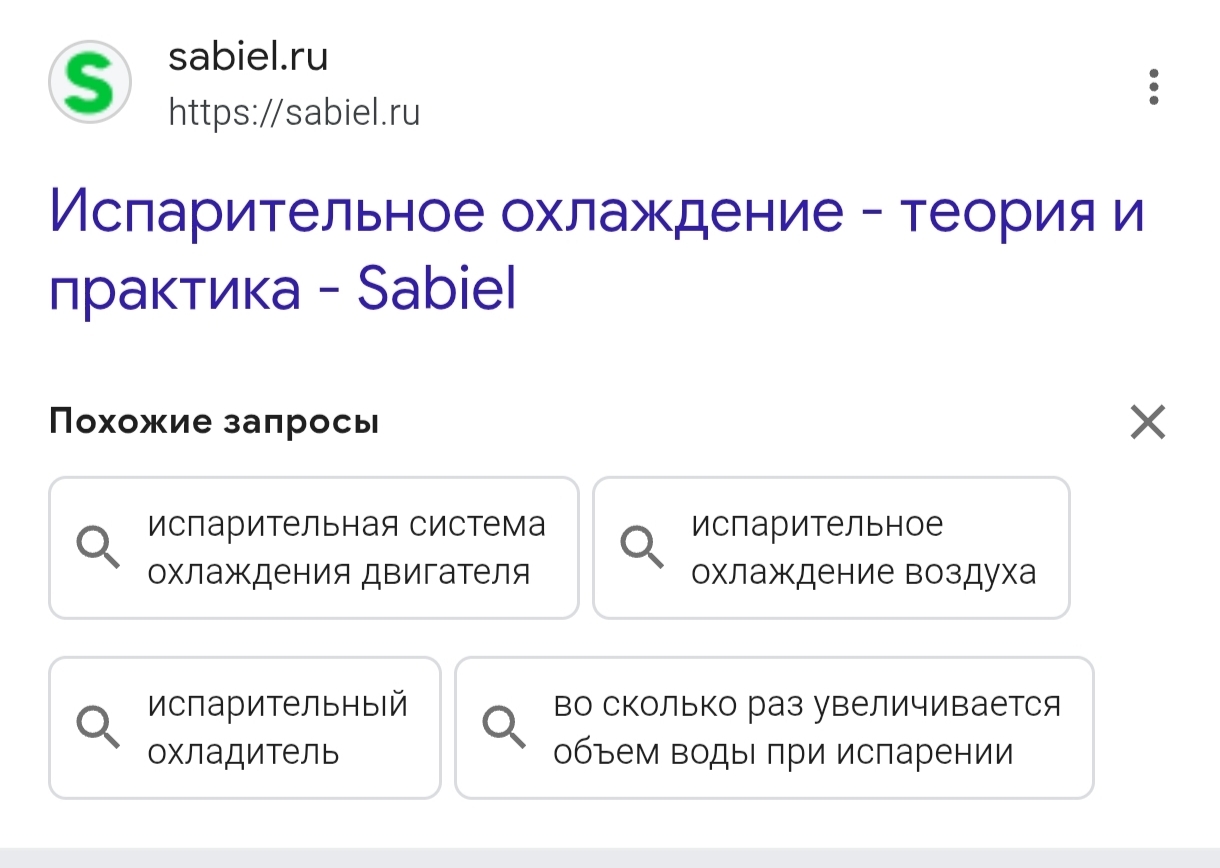Click the sabiel.ru site name
This screenshot has width=1220, height=868.
248,57
